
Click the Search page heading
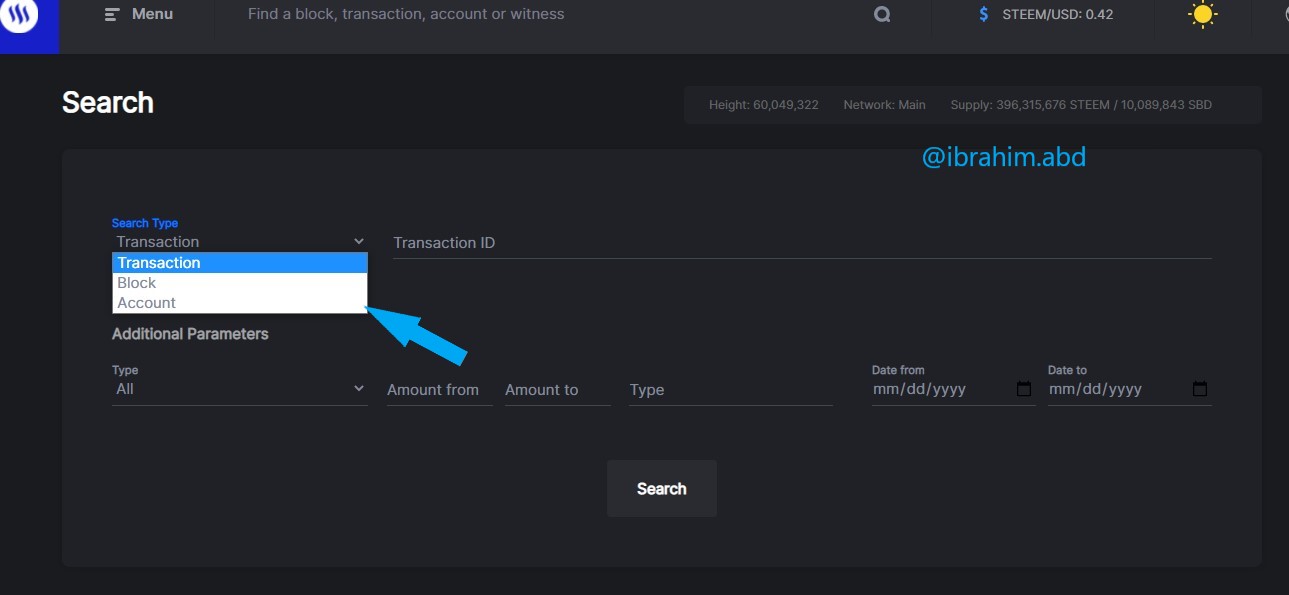point(108,102)
